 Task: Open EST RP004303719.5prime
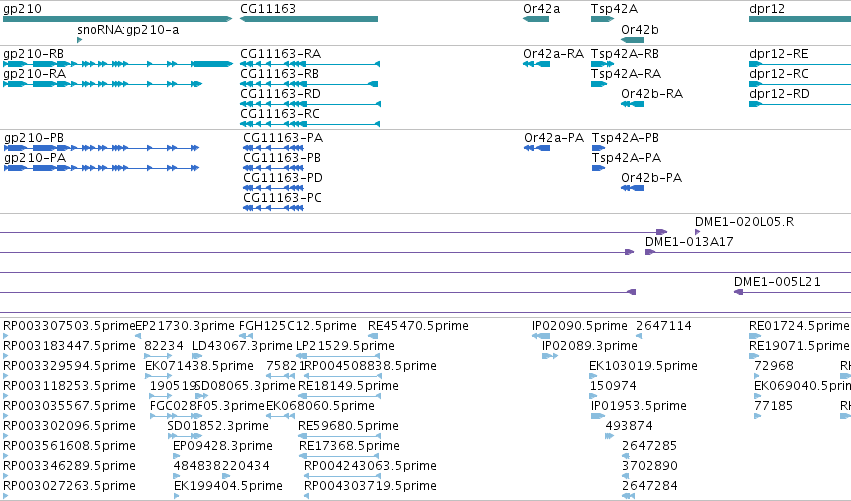(x=370, y=486)
